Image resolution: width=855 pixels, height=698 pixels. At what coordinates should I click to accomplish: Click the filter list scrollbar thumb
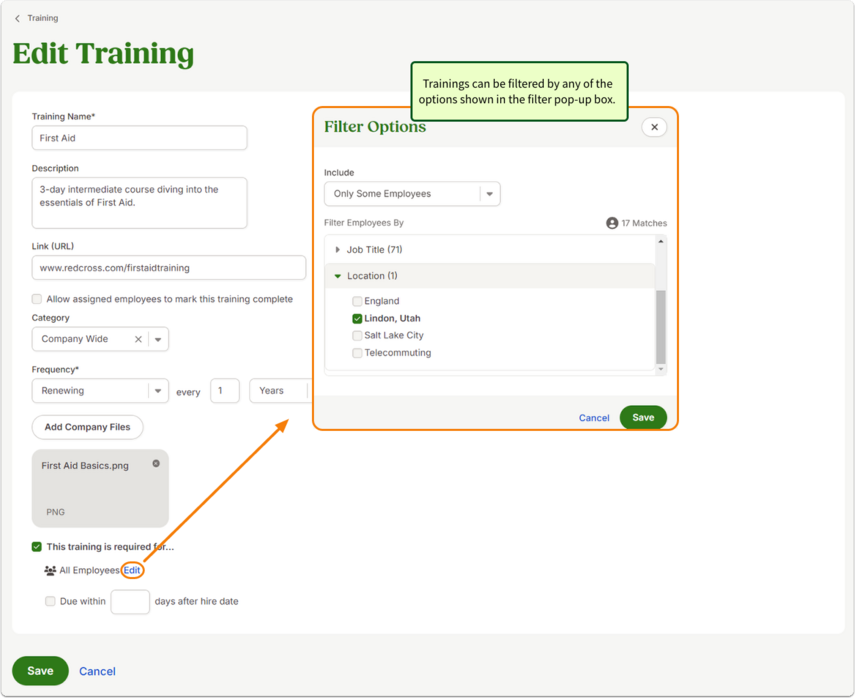[660, 327]
